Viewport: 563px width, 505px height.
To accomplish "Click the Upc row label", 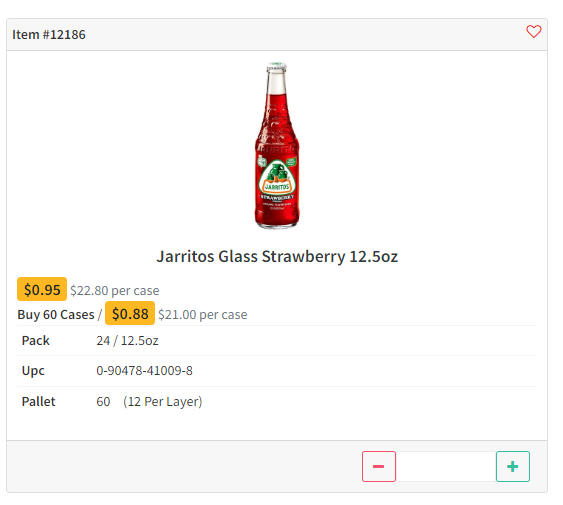I will pyautogui.click(x=33, y=371).
